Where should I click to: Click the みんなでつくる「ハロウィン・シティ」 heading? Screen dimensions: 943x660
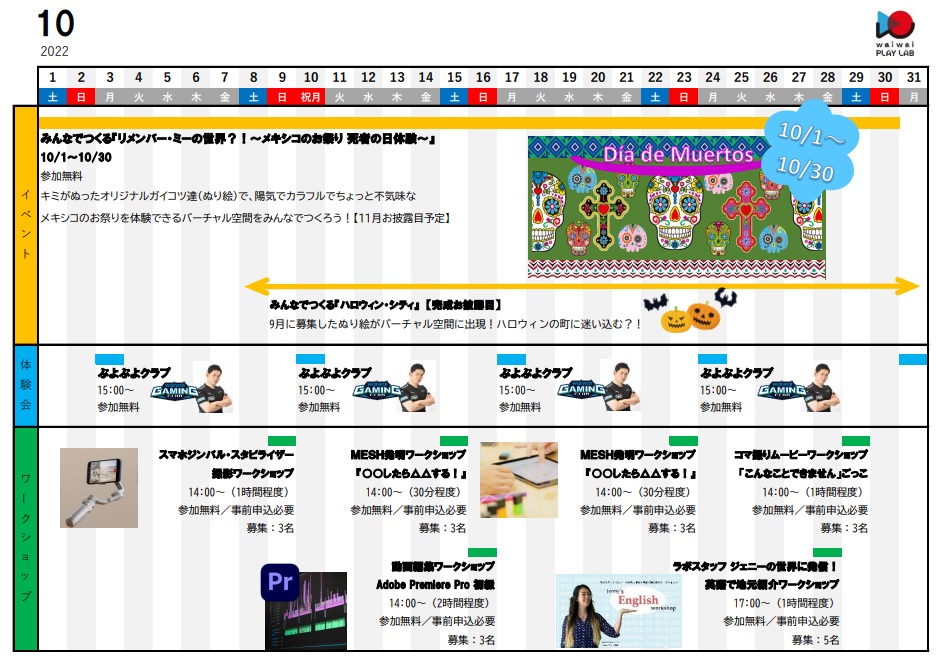385,304
